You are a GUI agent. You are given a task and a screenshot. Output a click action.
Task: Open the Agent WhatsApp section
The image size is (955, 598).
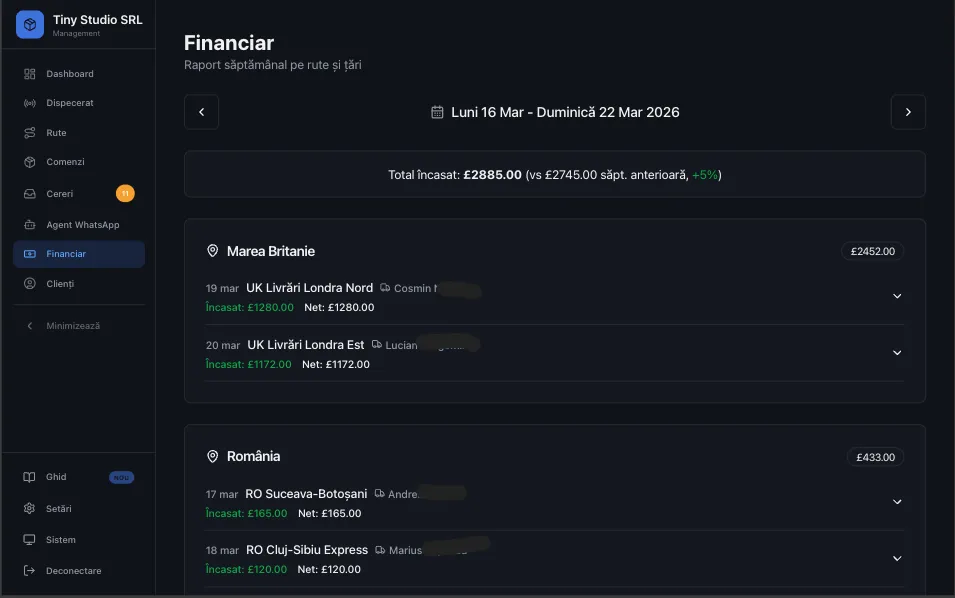(x=81, y=224)
